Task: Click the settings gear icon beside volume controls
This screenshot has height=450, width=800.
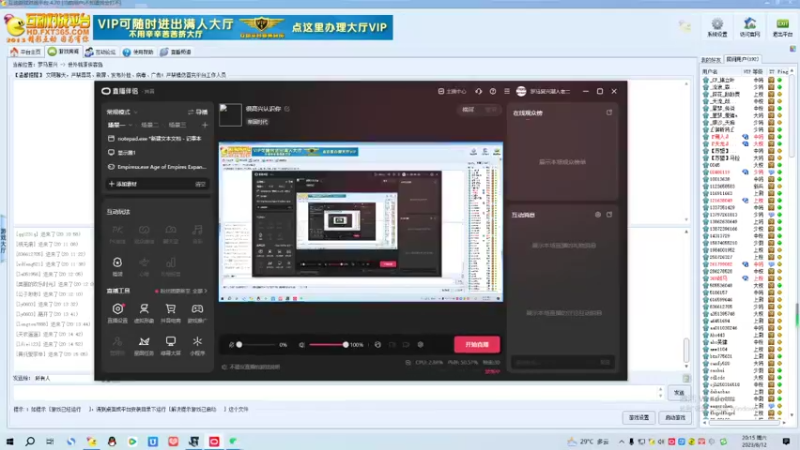Action: [420, 345]
